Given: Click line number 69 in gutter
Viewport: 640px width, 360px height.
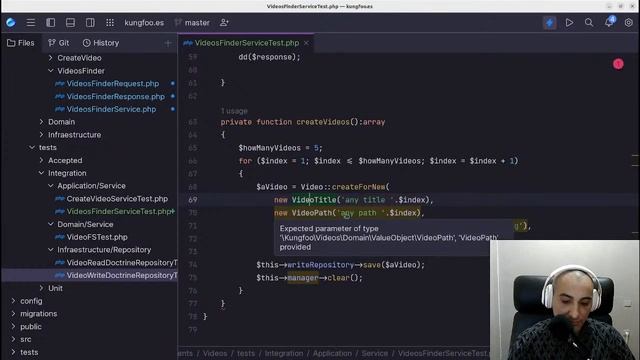Looking at the screenshot, I should (x=193, y=200).
